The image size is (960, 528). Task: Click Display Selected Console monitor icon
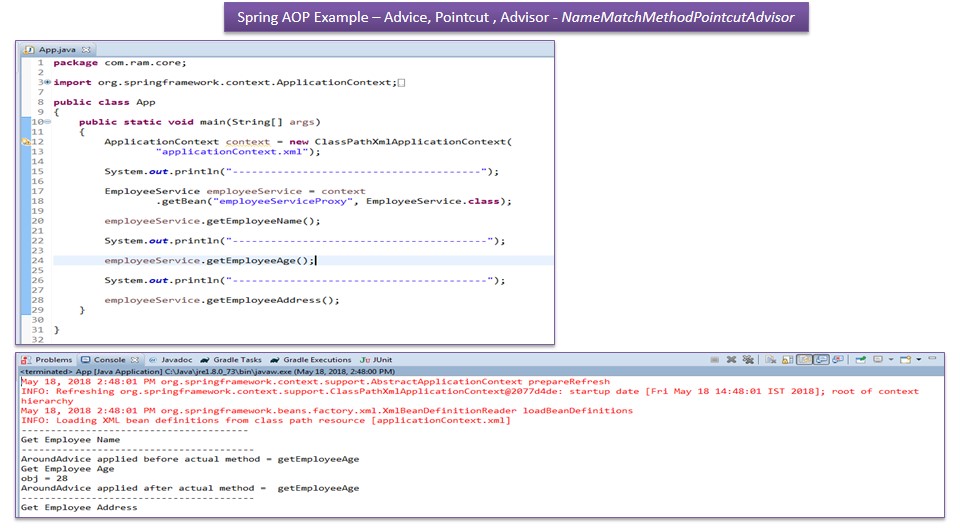877,360
